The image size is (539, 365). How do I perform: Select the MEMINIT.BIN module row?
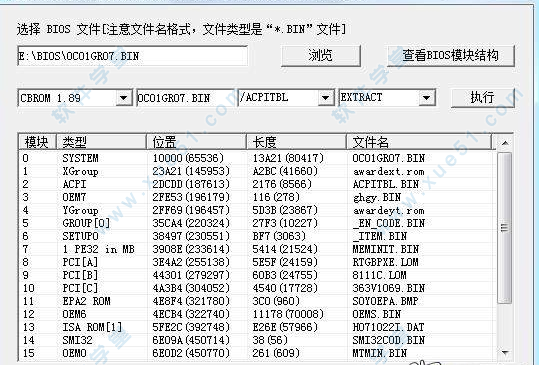tap(257, 249)
